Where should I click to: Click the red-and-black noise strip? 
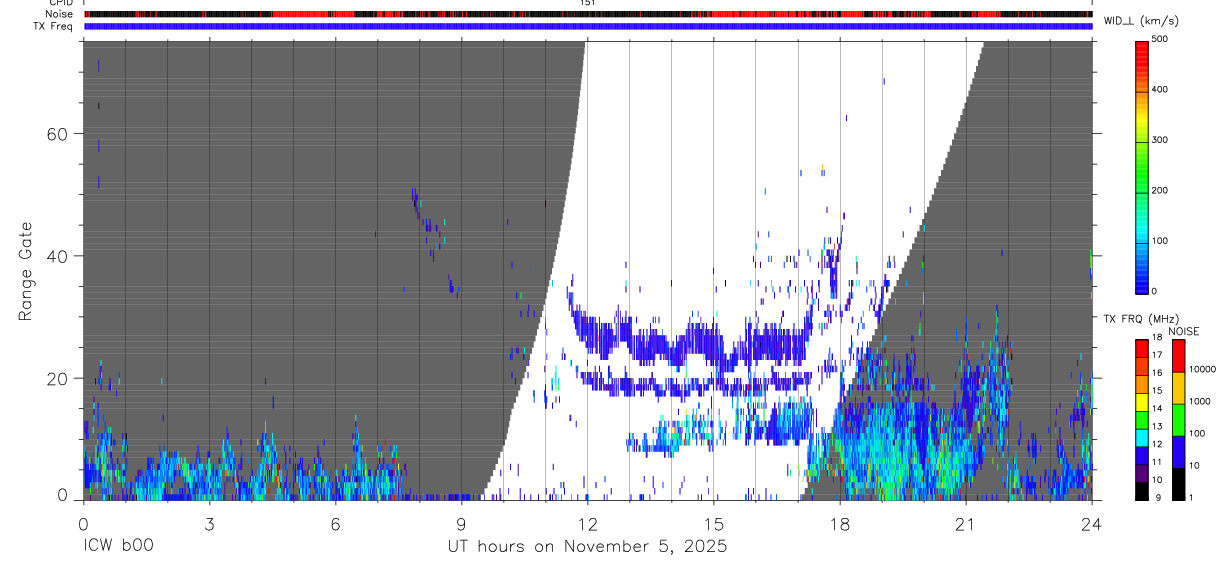588,14
